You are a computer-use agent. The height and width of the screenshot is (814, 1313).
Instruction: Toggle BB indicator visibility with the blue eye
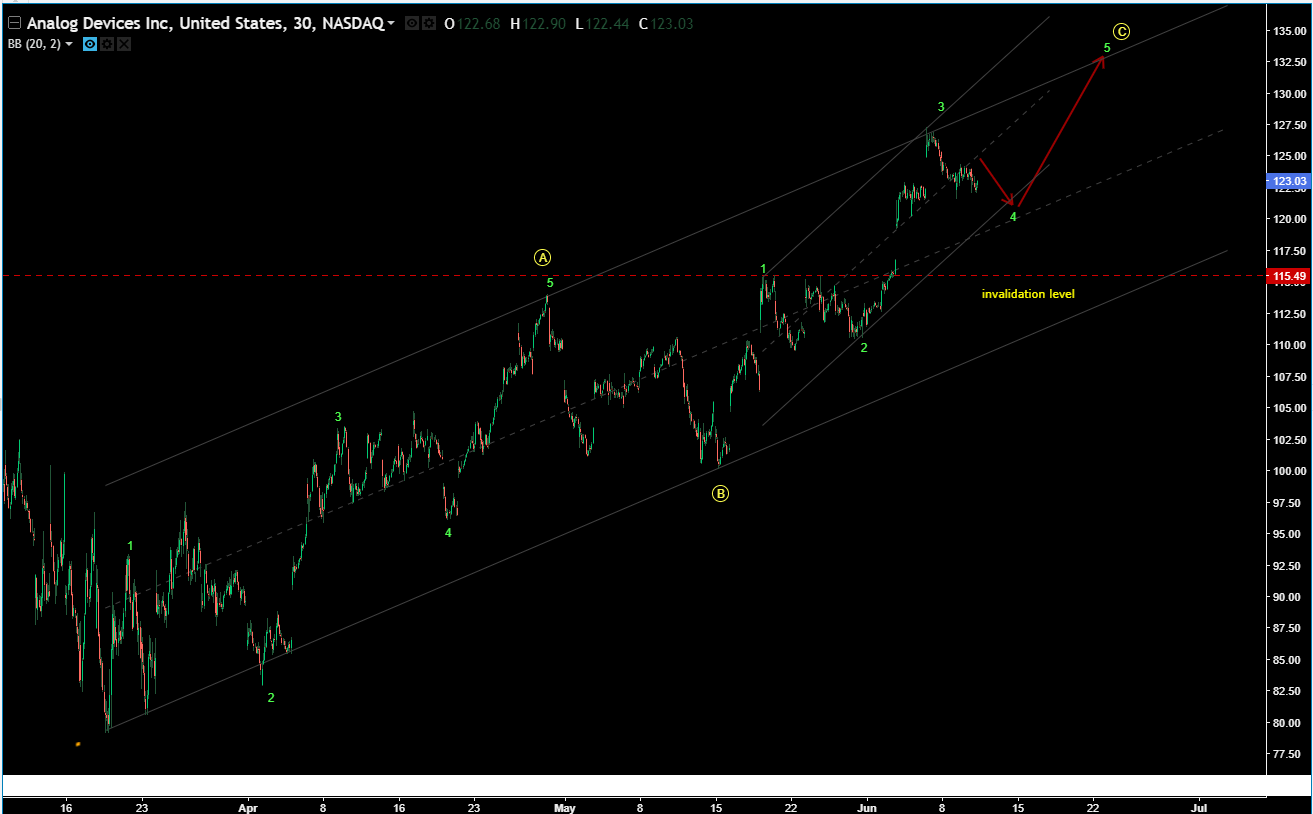point(89,44)
